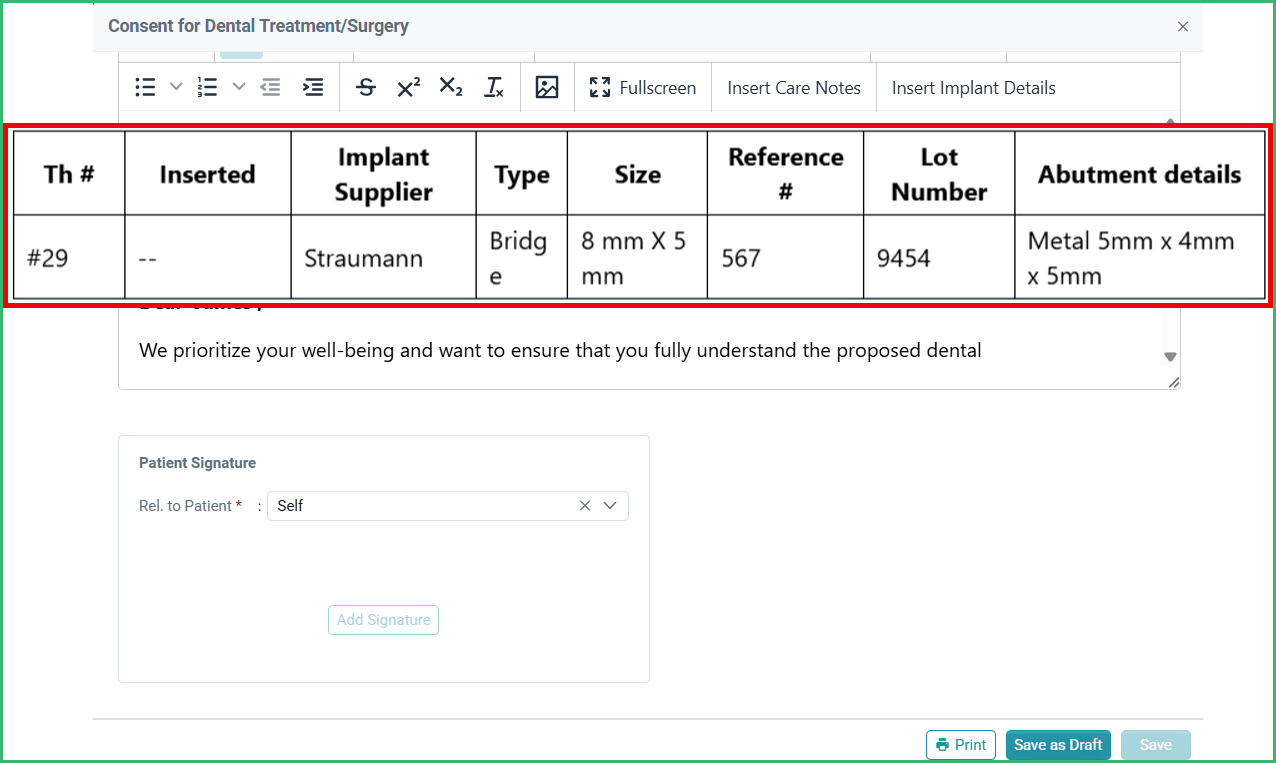1276x763 pixels.
Task: Insert a numbered list
Action: (x=208, y=87)
